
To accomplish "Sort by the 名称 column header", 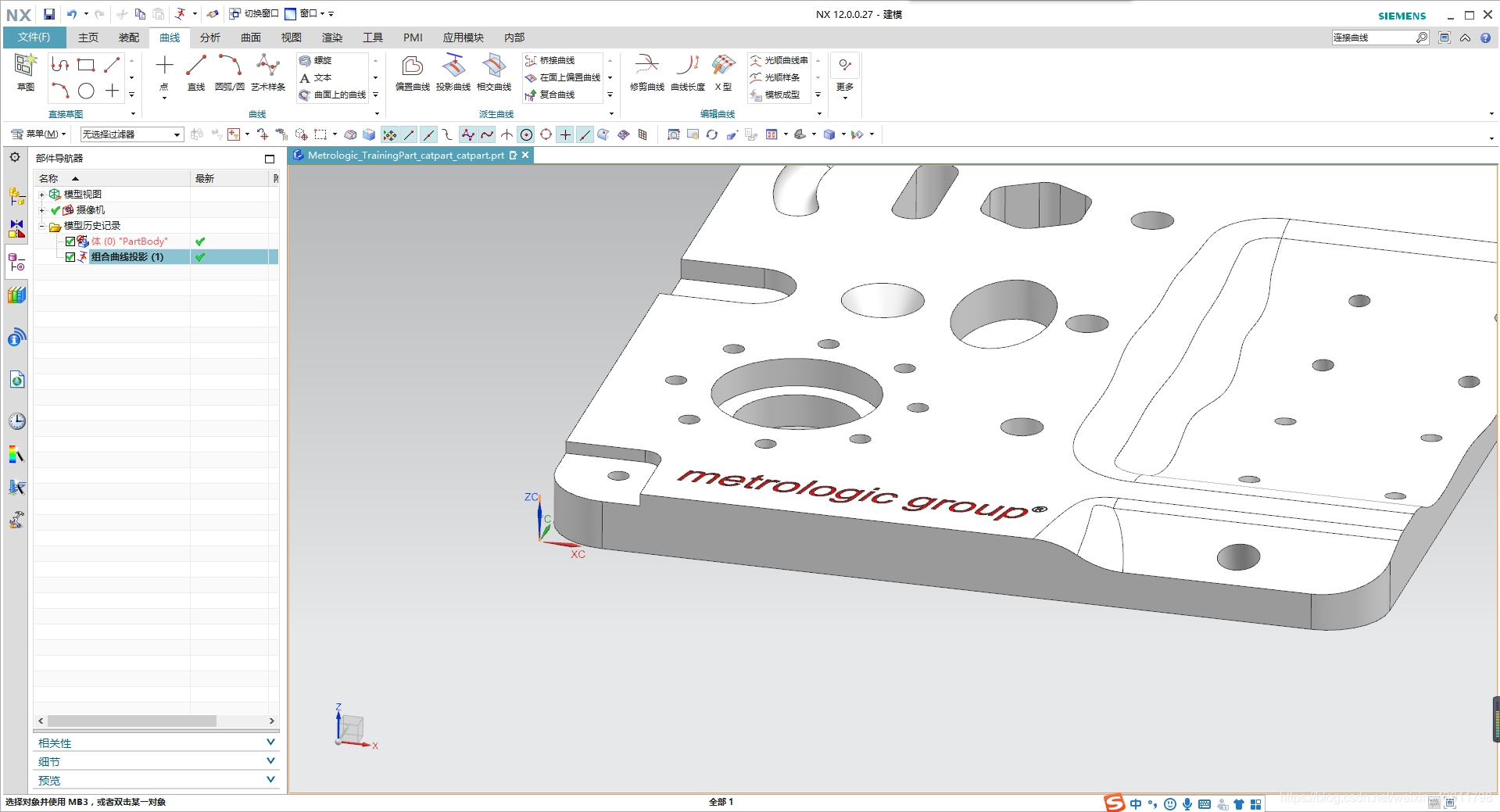I will click(x=112, y=179).
